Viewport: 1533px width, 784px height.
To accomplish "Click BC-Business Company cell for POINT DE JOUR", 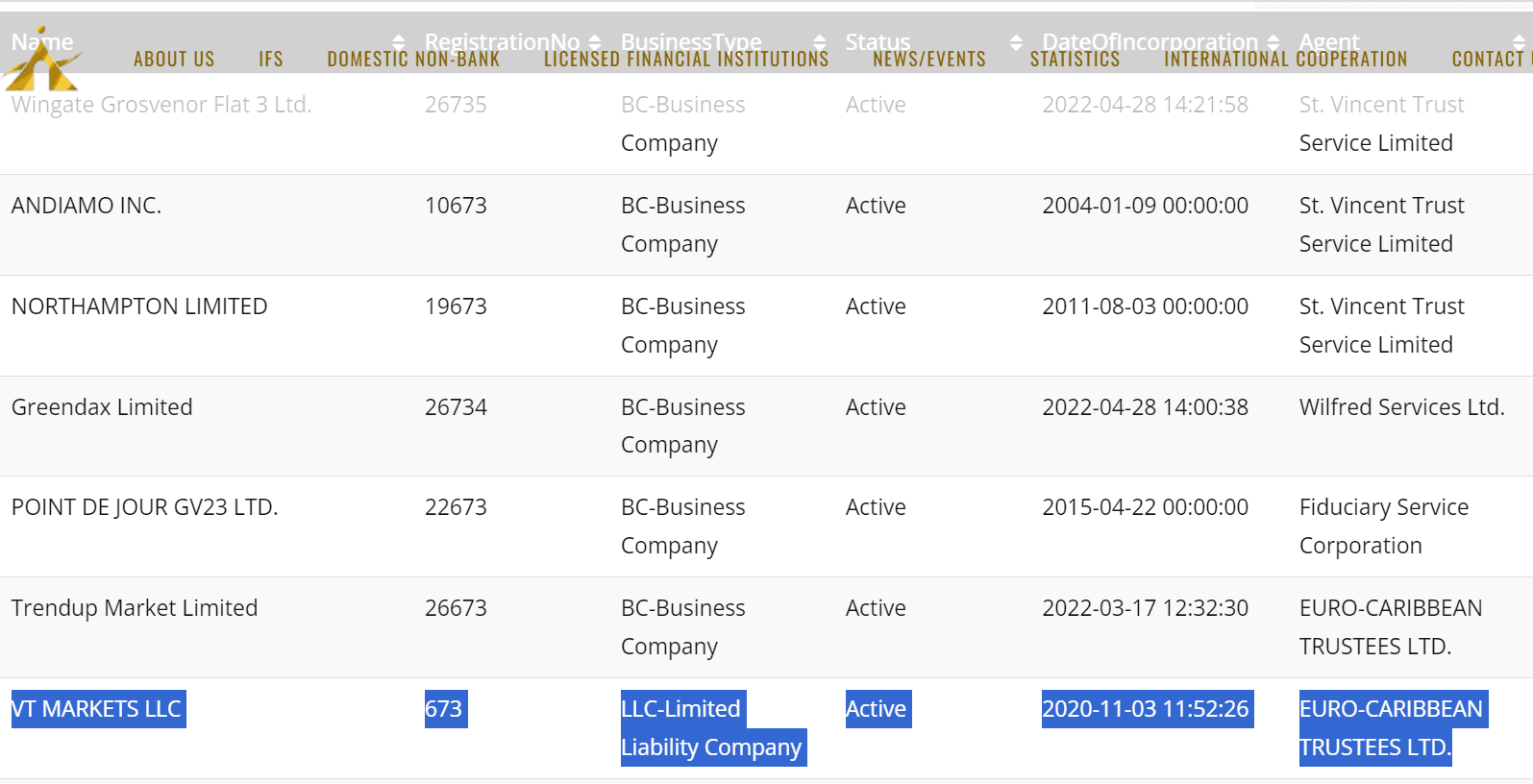I will pyautogui.click(x=683, y=527).
